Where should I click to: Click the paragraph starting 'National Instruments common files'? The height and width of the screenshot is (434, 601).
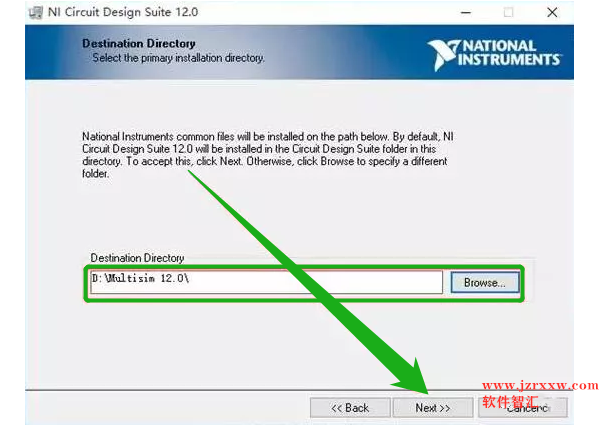[268, 155]
